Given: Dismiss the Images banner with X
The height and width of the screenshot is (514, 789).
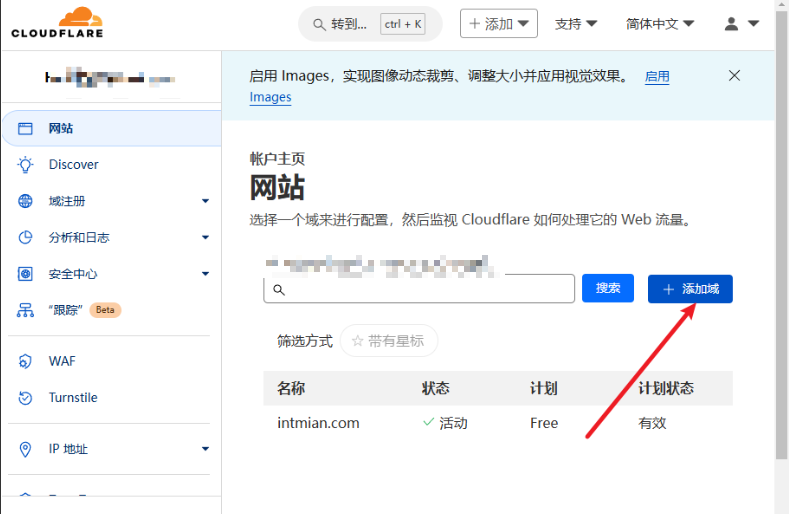Looking at the screenshot, I should 734,76.
